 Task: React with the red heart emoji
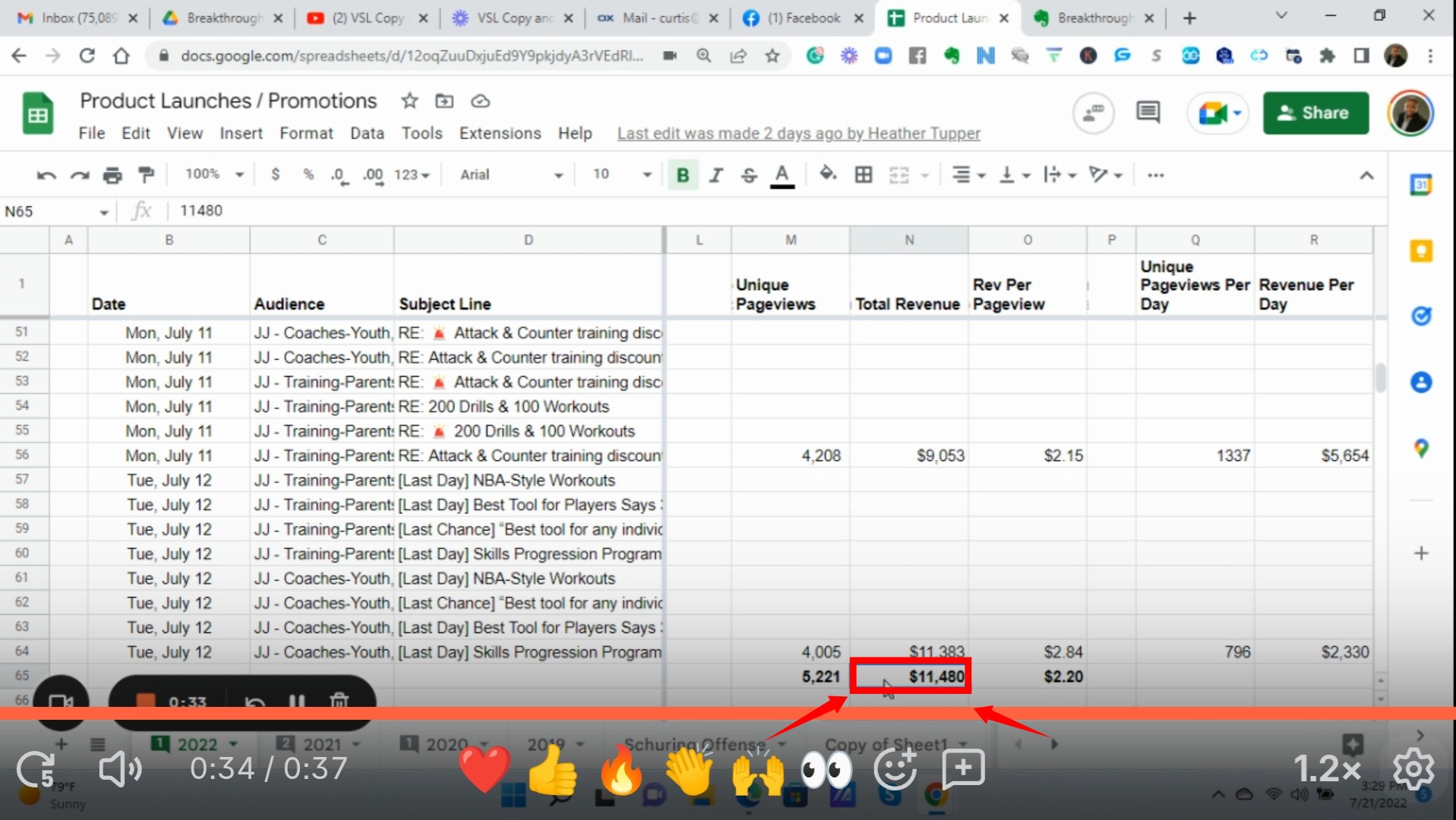pyautogui.click(x=484, y=769)
